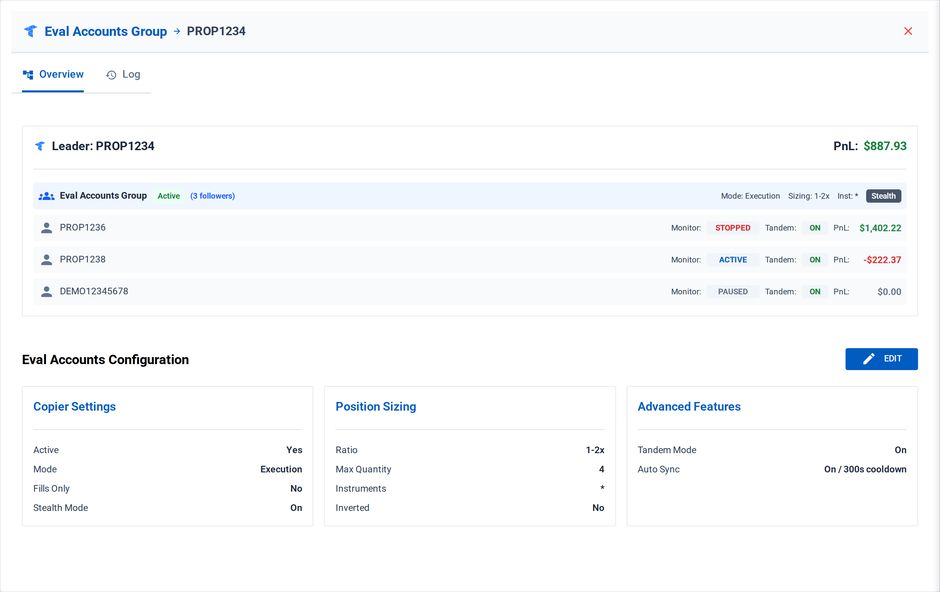Click the PnL value $0.00
940x592 pixels.
tap(889, 291)
